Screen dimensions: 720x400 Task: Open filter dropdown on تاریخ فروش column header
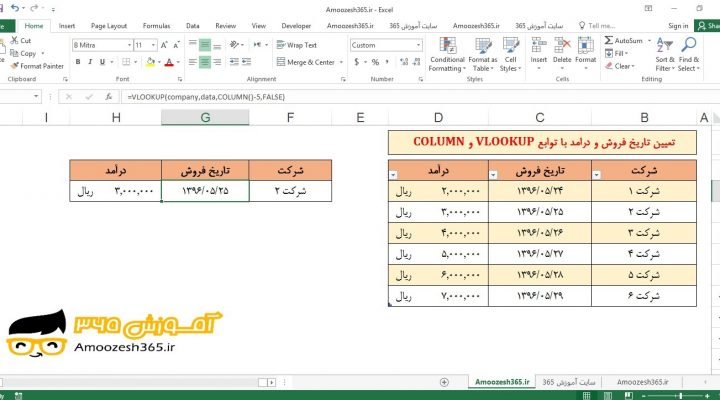(x=493, y=175)
